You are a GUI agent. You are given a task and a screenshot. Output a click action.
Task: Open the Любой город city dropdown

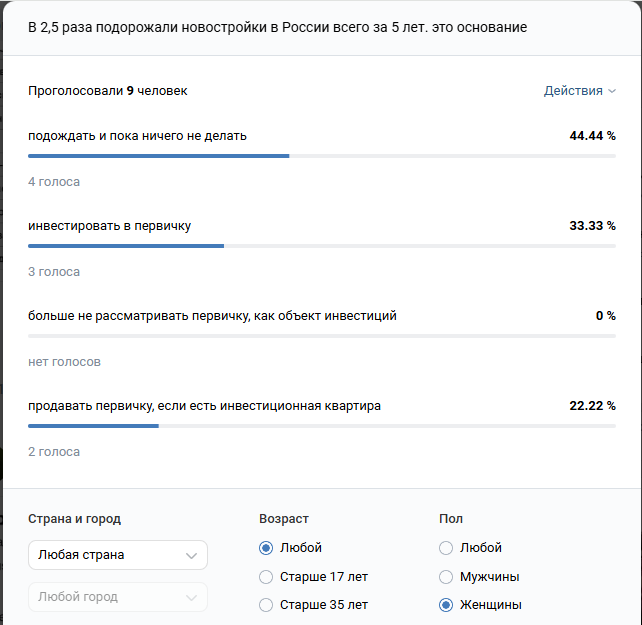[117, 597]
